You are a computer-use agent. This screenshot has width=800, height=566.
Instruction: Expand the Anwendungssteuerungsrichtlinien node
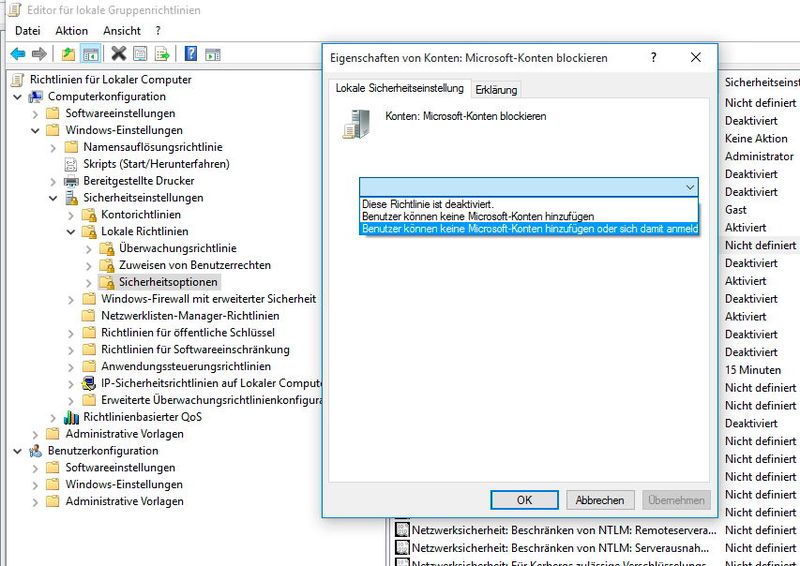pyautogui.click(x=71, y=366)
